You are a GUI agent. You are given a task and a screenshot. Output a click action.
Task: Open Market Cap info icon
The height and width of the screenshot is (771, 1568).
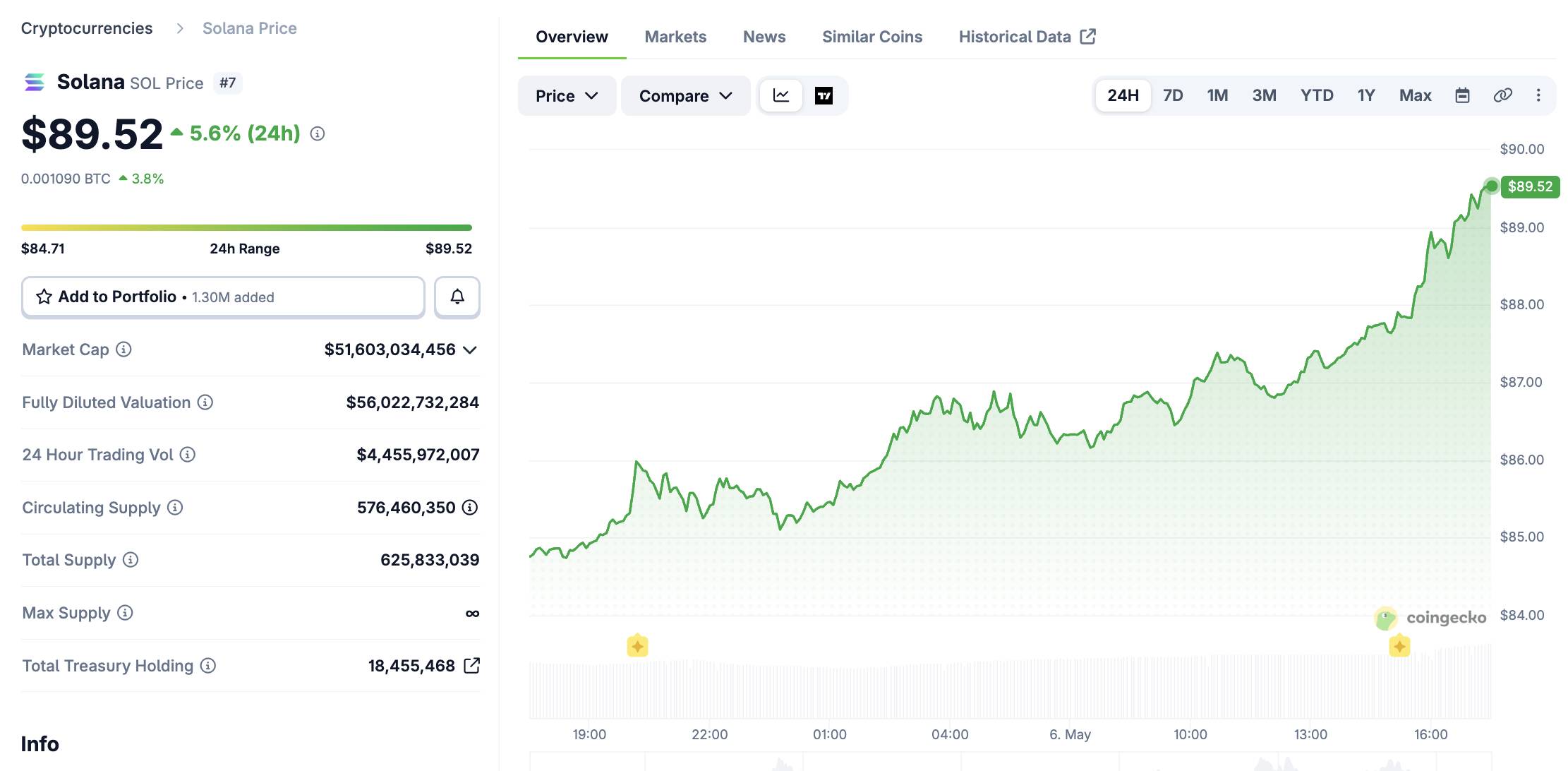point(123,349)
